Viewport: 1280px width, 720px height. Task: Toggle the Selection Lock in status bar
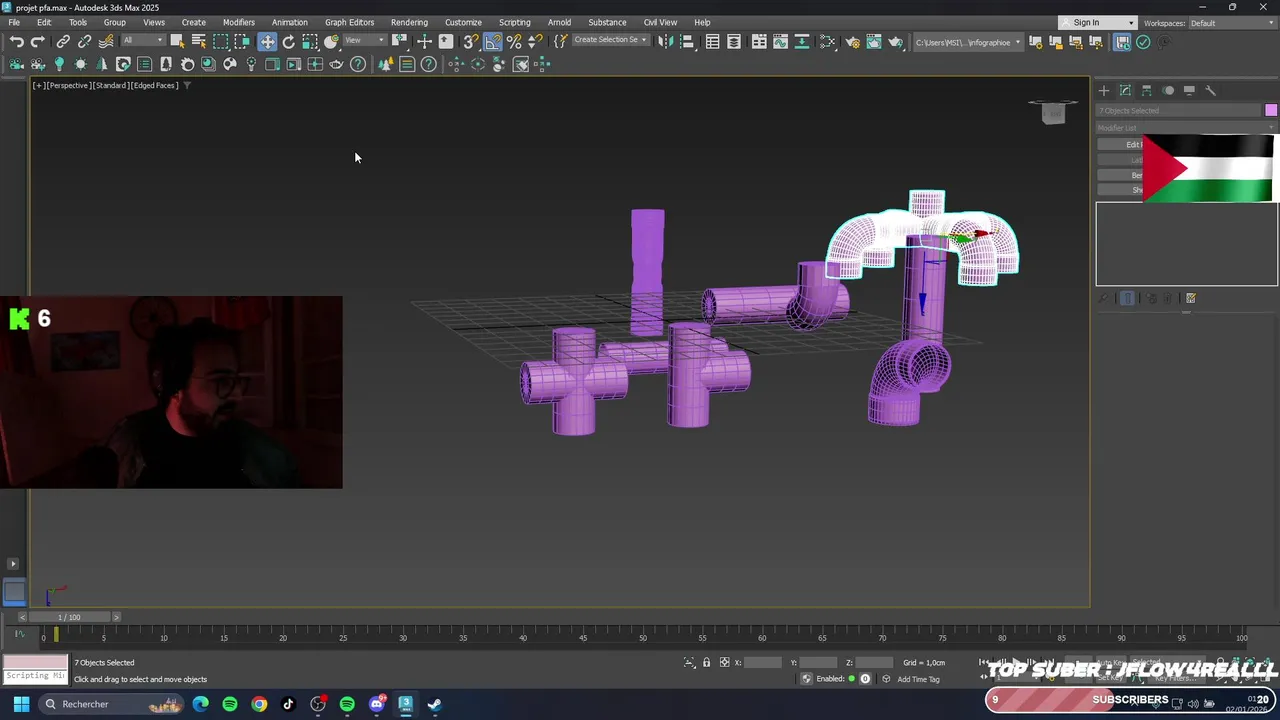(x=706, y=662)
